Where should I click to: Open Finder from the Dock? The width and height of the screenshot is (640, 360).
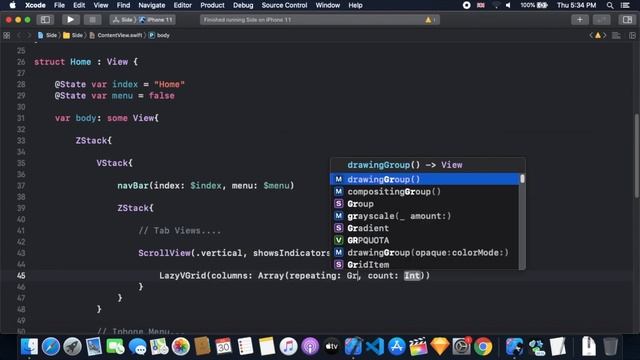(29, 347)
